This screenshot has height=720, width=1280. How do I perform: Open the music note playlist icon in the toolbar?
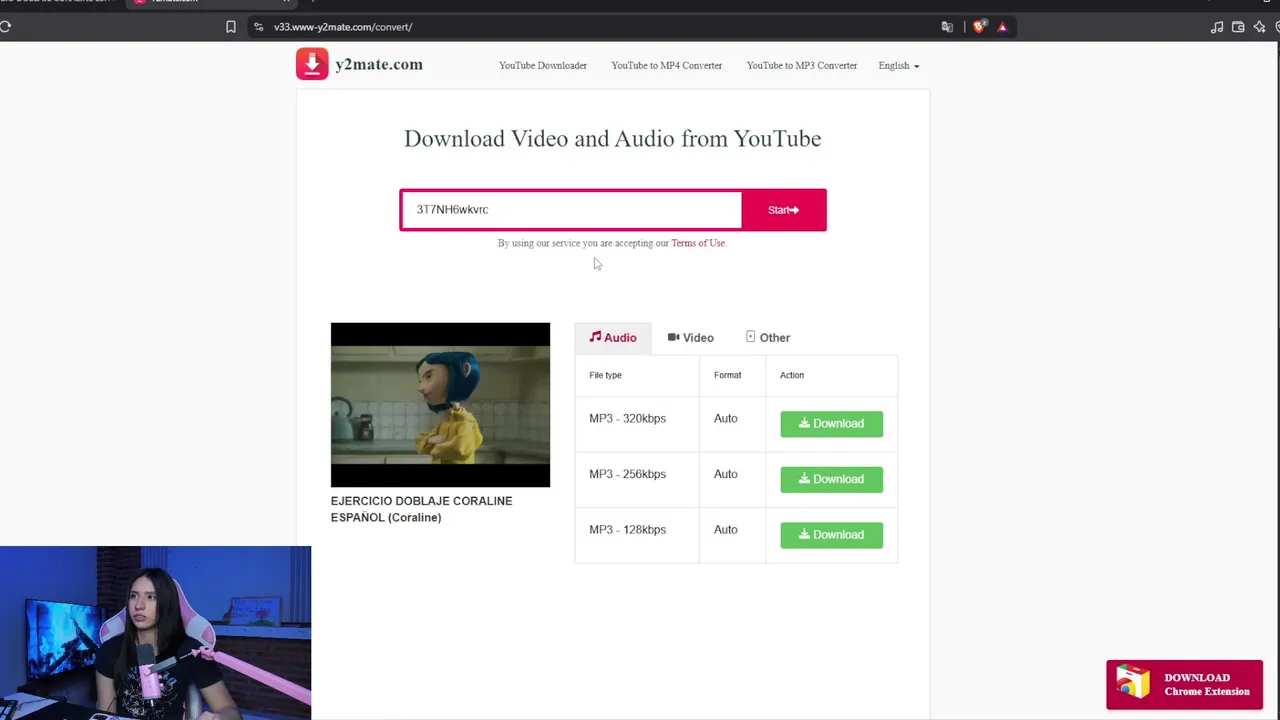pos(1217,27)
